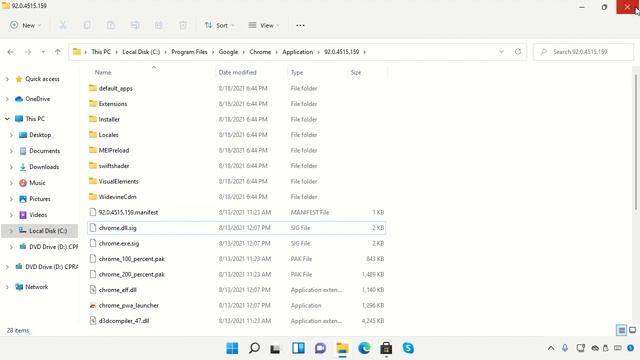
Task: Click the Paste clipboard icon
Action: coord(111,25)
